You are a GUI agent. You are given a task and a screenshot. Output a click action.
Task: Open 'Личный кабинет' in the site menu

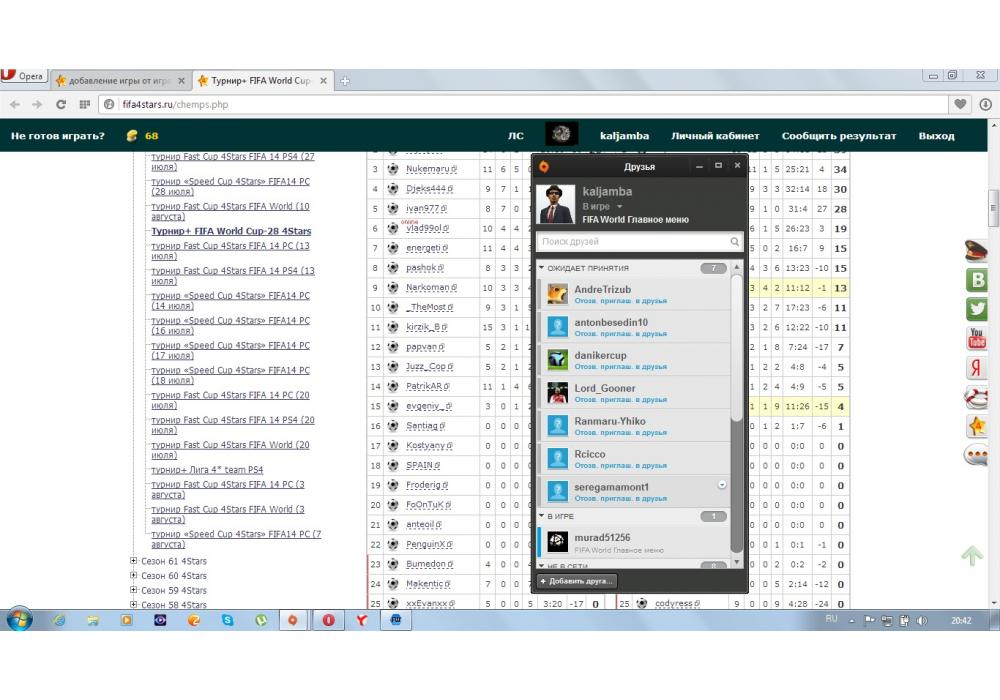(x=715, y=136)
